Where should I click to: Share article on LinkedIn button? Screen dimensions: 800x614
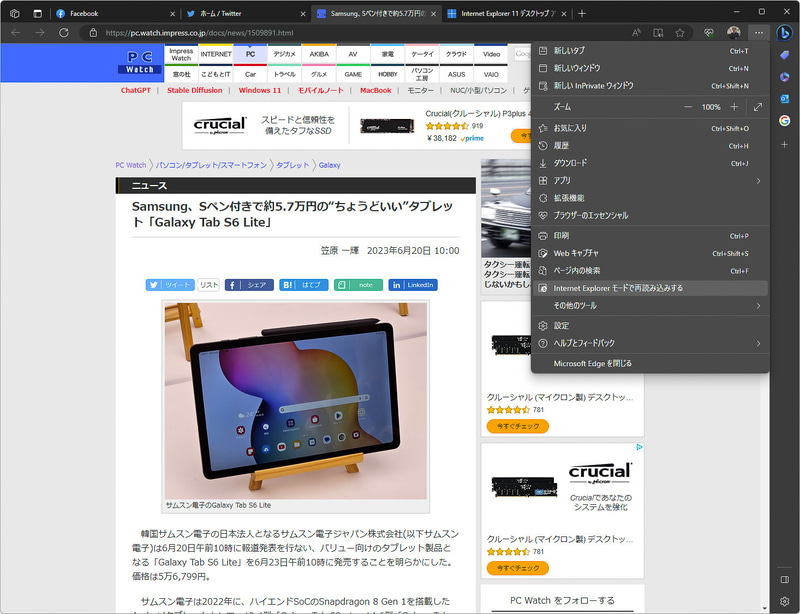[413, 285]
